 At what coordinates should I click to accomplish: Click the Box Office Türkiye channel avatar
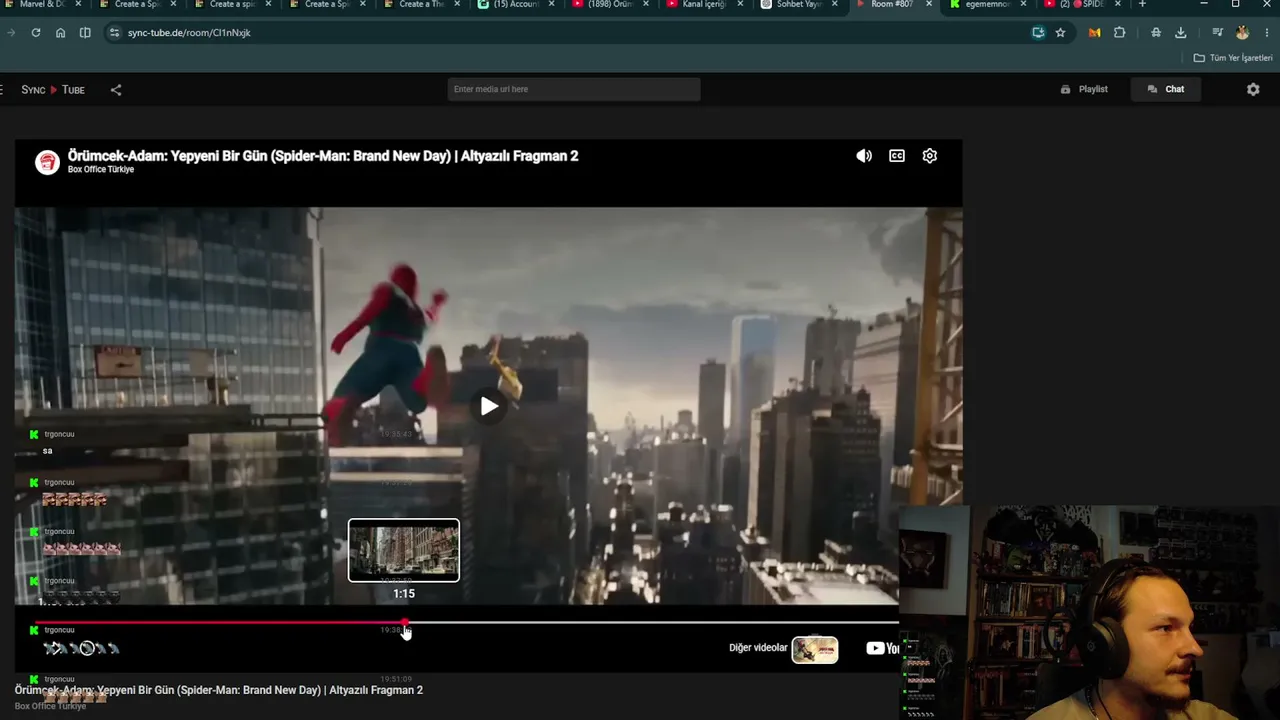[47, 162]
